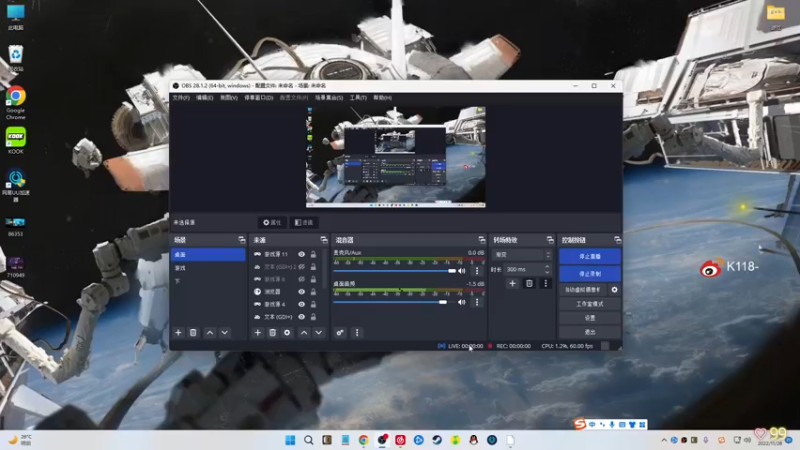Viewport: 800px width, 450px height.
Task: Open the 停靠窗口(D) menu
Action: 258,97
